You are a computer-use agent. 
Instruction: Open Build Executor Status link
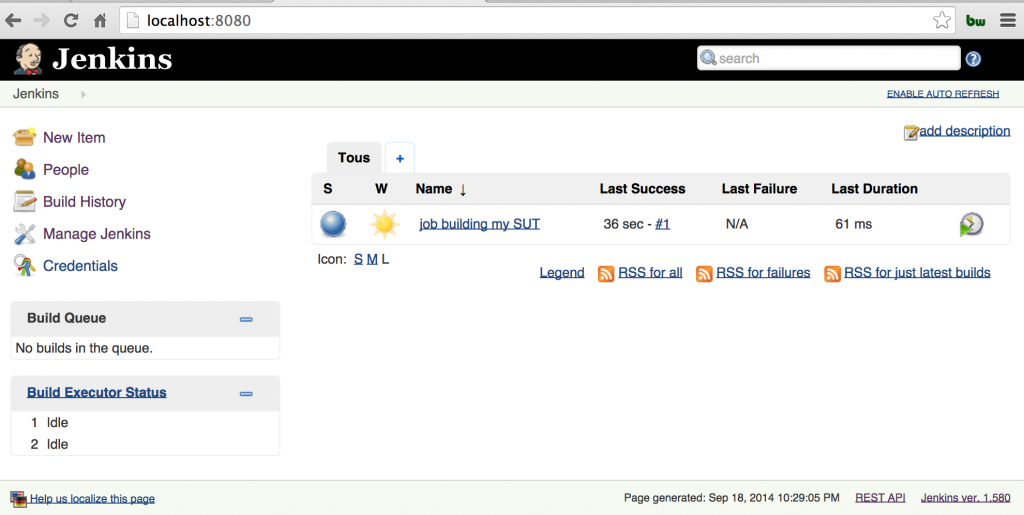click(x=97, y=392)
